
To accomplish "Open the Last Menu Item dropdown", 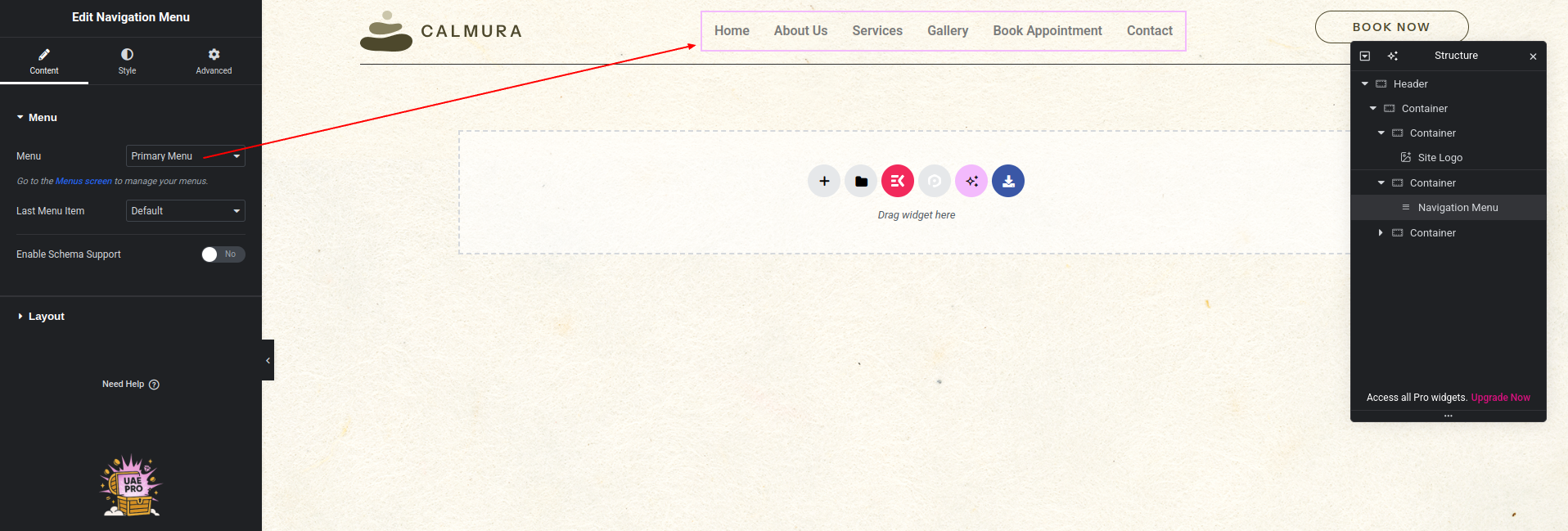I will (x=186, y=211).
